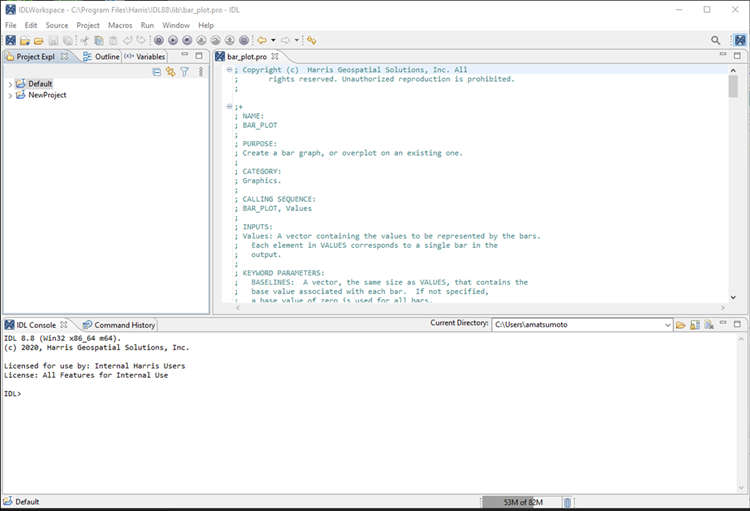This screenshot has height=511, width=750.
Task: Toggle Link with Editor in Project Explorer
Action: (x=170, y=72)
